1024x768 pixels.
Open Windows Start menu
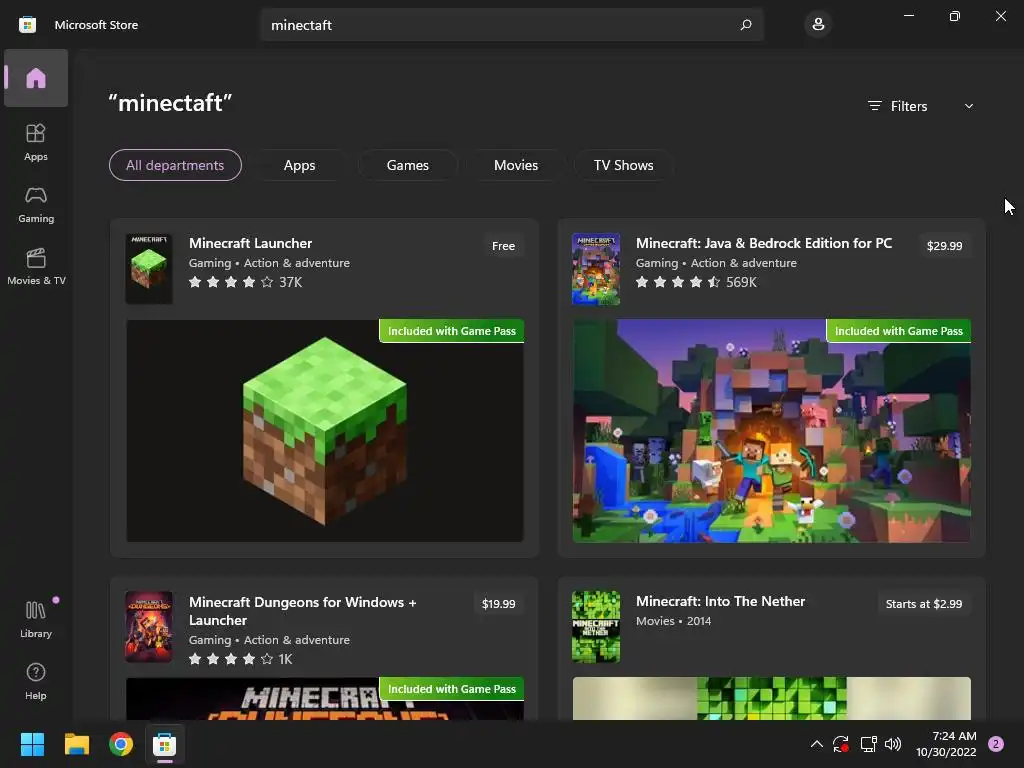tap(32, 744)
